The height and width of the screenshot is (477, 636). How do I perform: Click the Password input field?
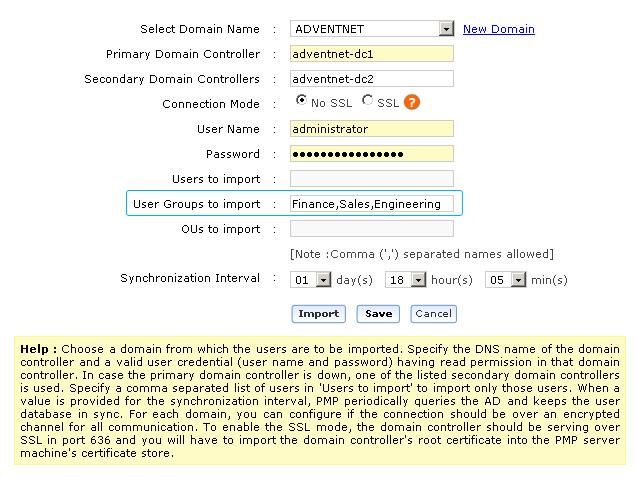coord(372,154)
